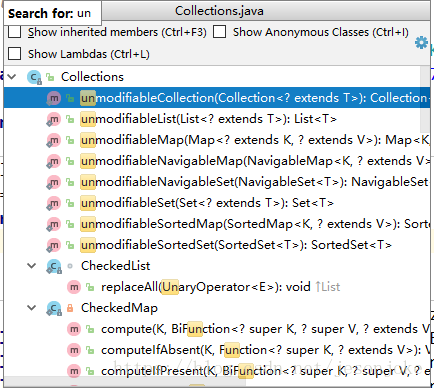Screen dimensions: 434x388
Task: Enable Show Lambdas checkbox
Action: click(14, 53)
